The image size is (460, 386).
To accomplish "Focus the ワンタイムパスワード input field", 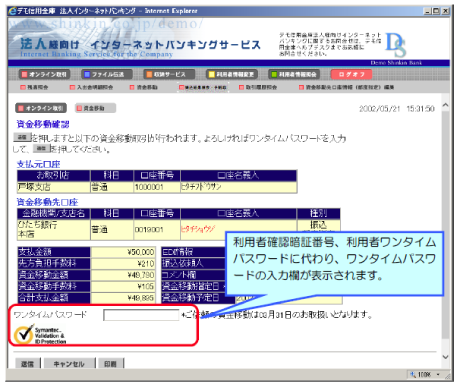I will pos(141,315).
